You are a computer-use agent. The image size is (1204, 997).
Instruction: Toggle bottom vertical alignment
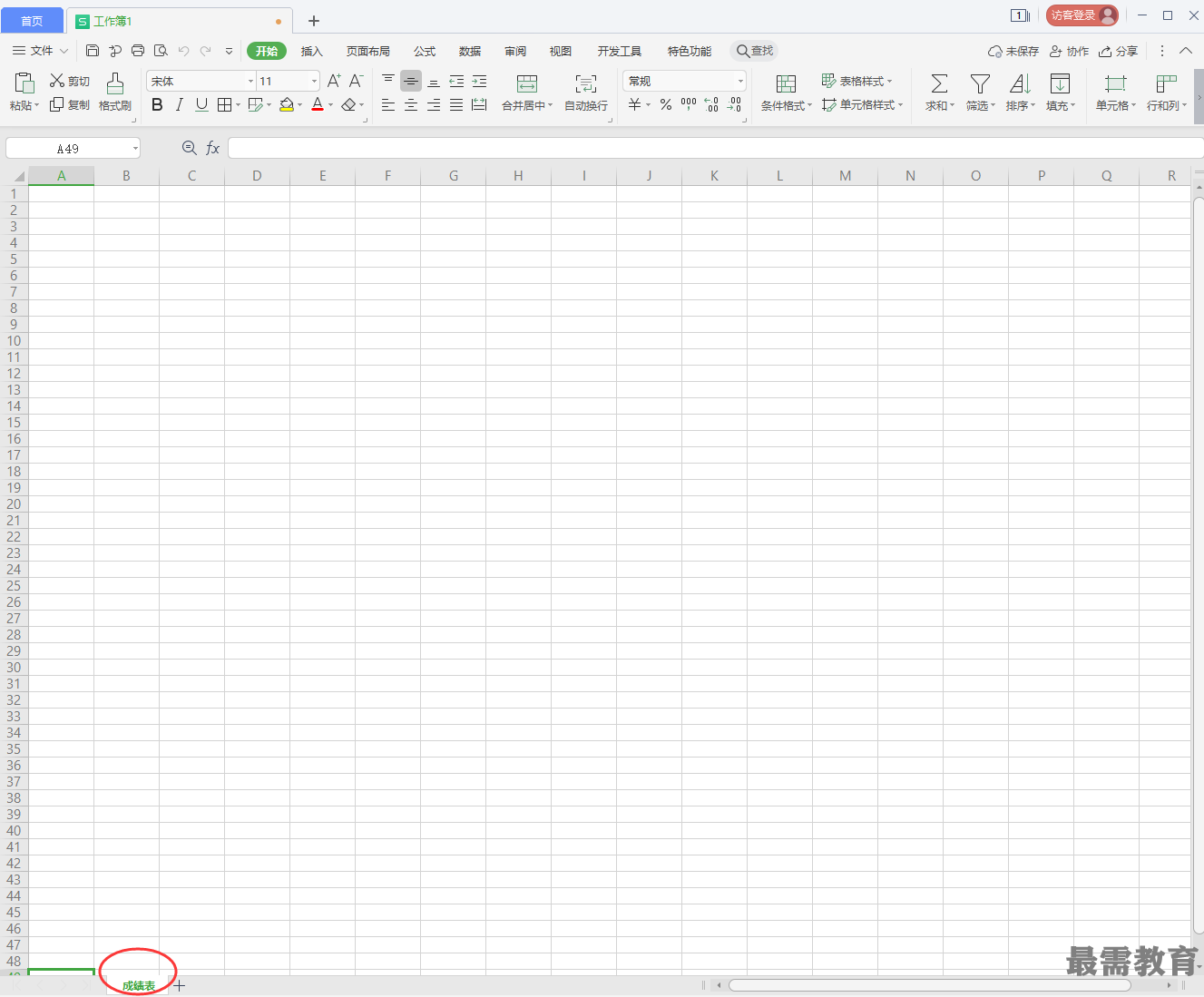point(434,81)
